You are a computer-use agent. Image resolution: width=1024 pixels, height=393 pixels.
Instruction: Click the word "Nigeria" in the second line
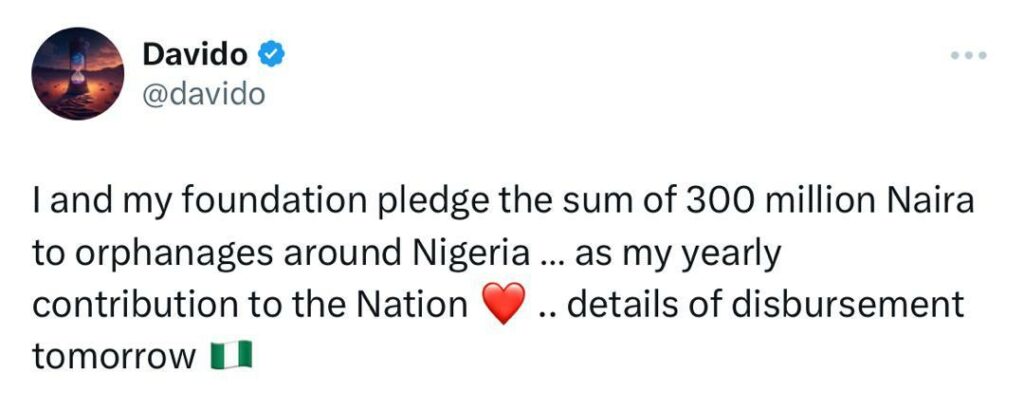(x=470, y=253)
